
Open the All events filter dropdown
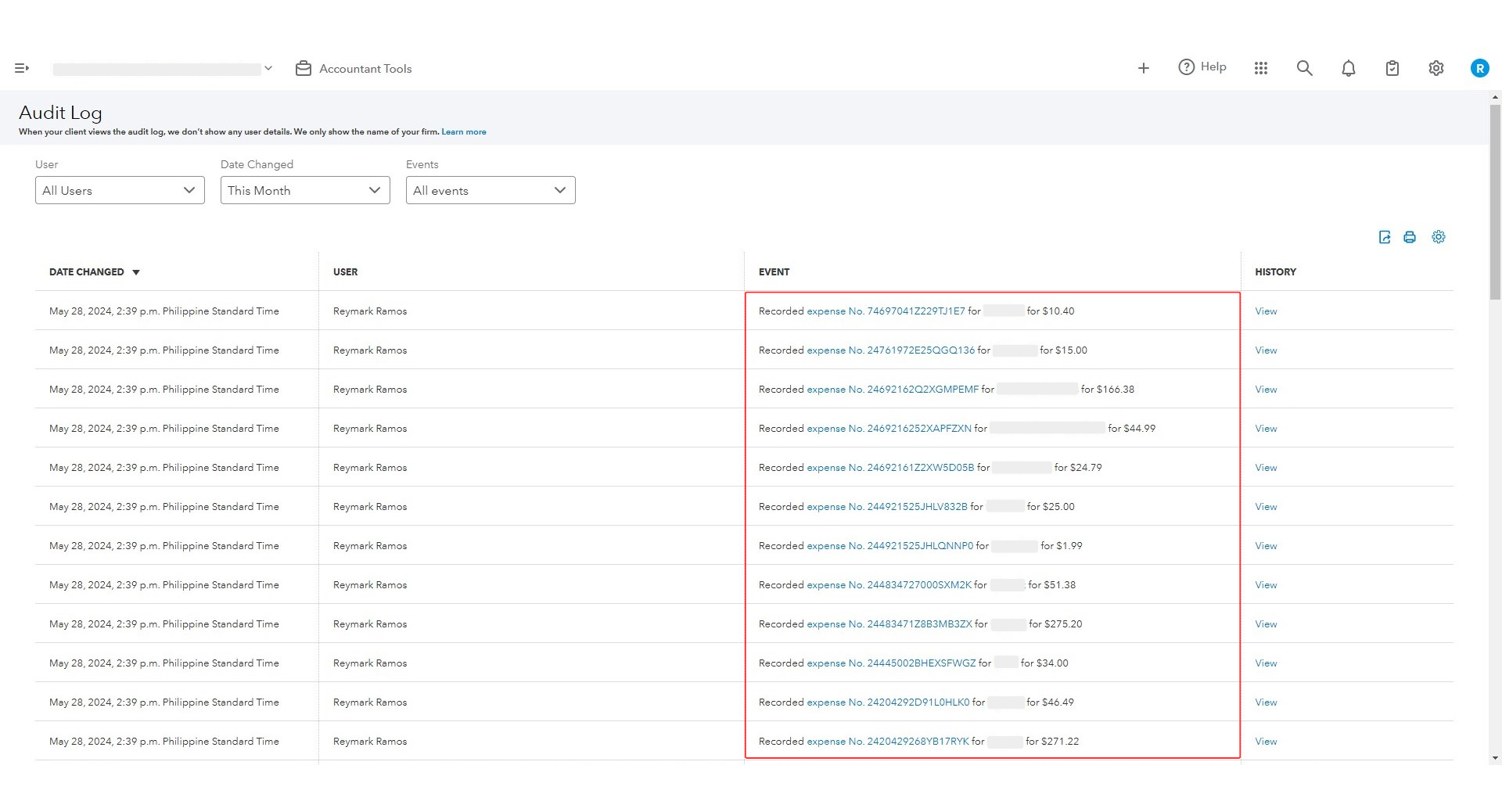(490, 190)
